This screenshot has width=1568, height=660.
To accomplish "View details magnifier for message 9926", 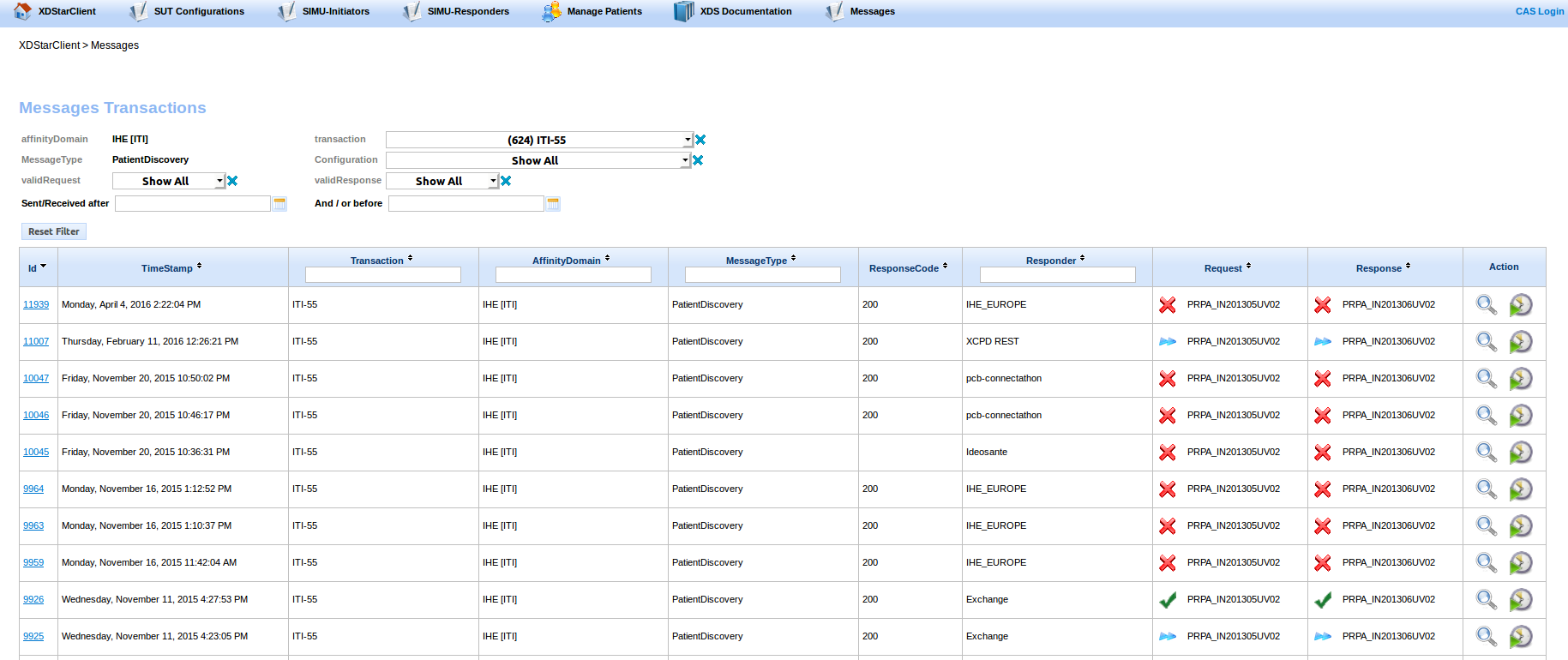I will (1486, 599).
